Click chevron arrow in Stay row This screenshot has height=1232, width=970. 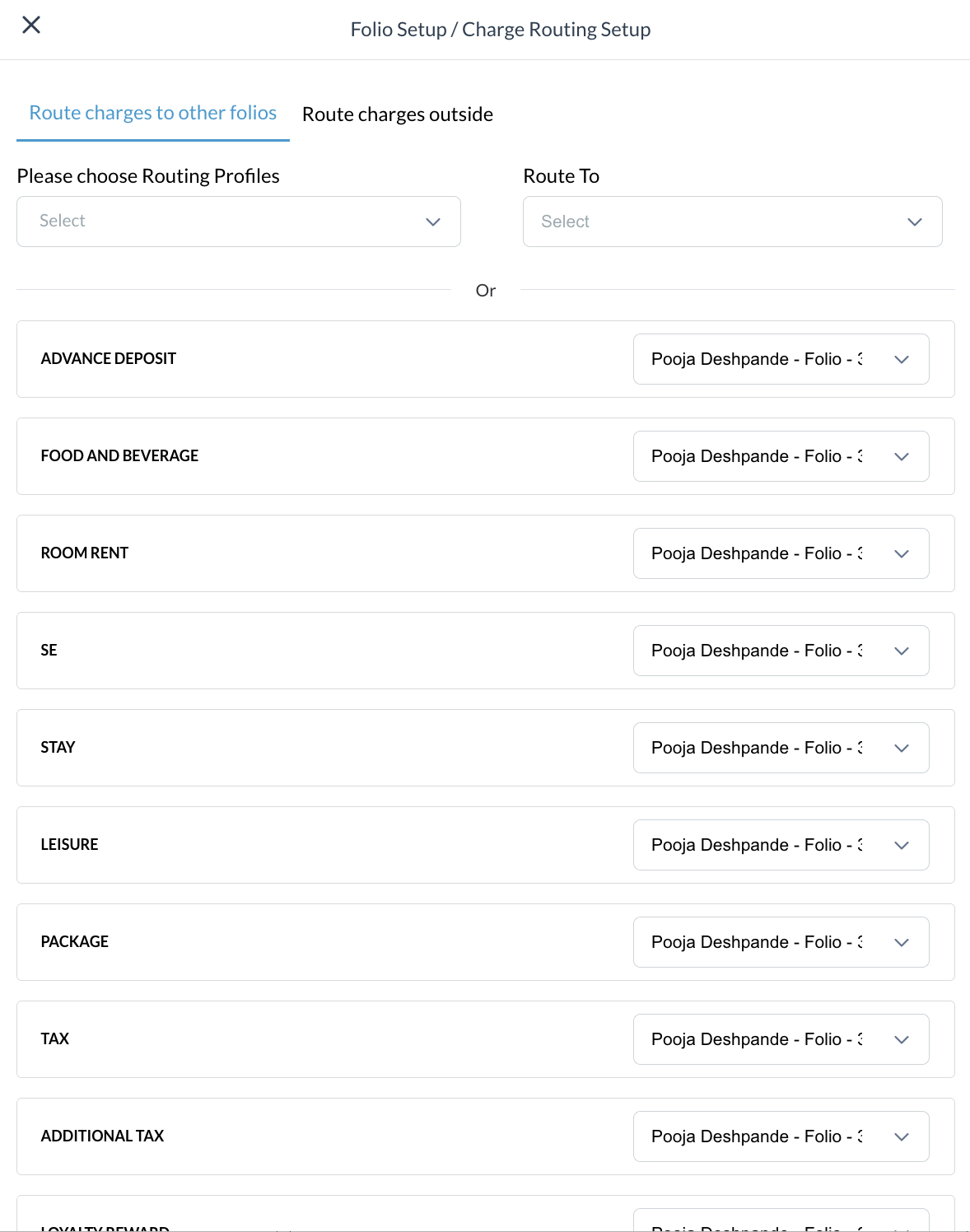click(901, 748)
